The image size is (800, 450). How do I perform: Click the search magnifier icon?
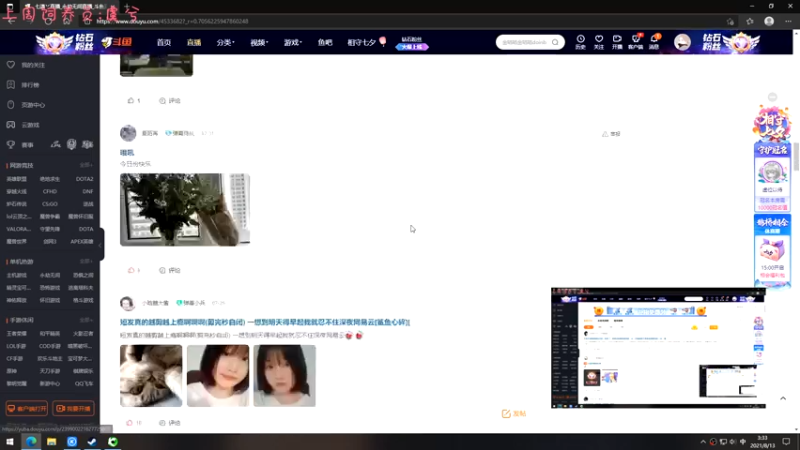pyautogui.click(x=555, y=42)
